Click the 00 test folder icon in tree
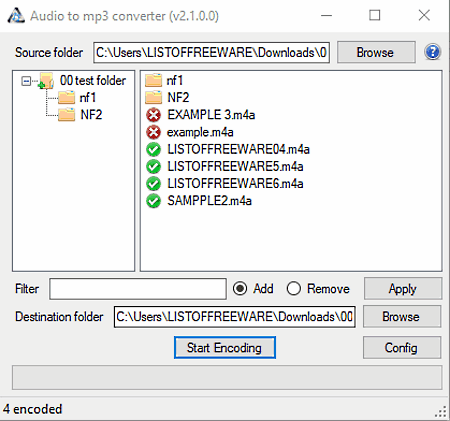450x421 pixels. click(46, 81)
